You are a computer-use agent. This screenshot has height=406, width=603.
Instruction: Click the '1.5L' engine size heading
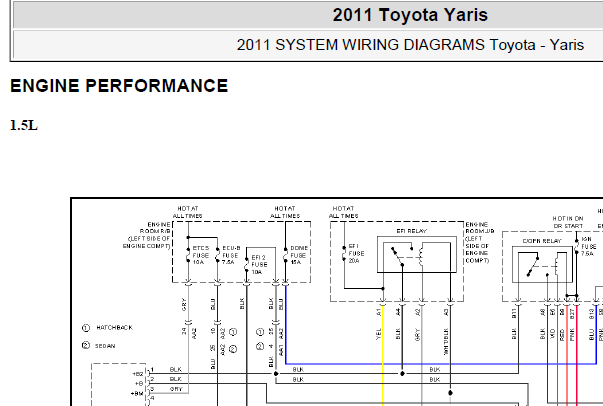24,125
